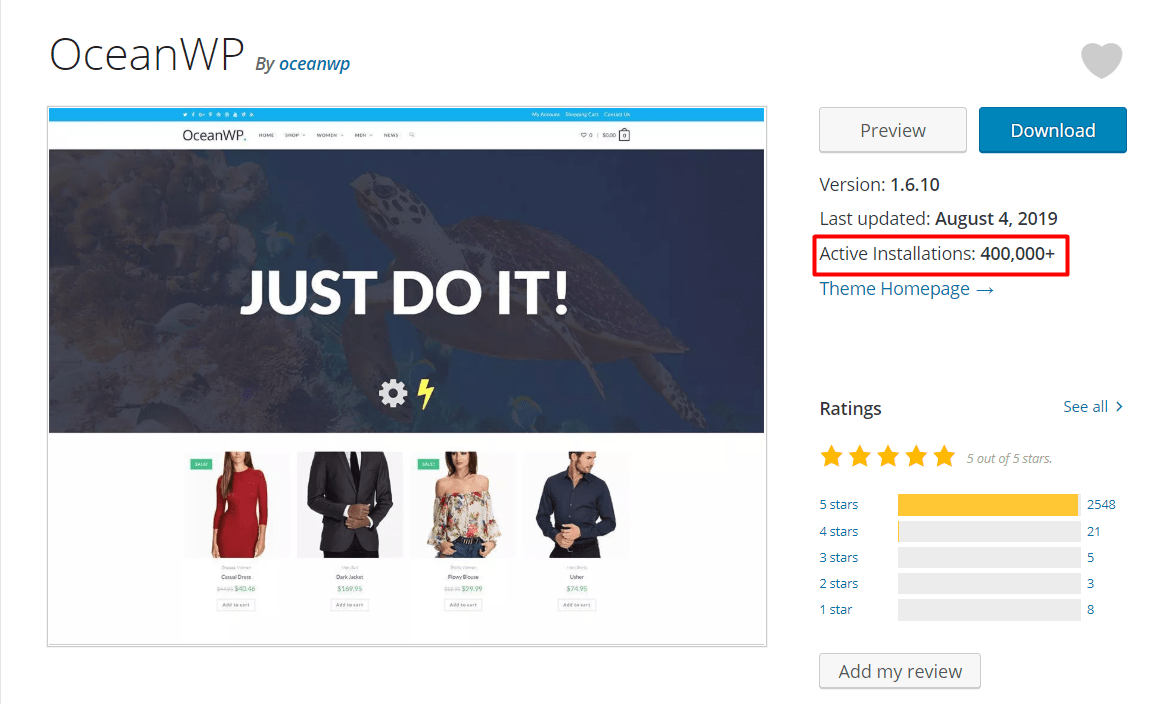The image size is (1162, 704).
Task: Click the 21 ratings count
Action: (x=1094, y=531)
